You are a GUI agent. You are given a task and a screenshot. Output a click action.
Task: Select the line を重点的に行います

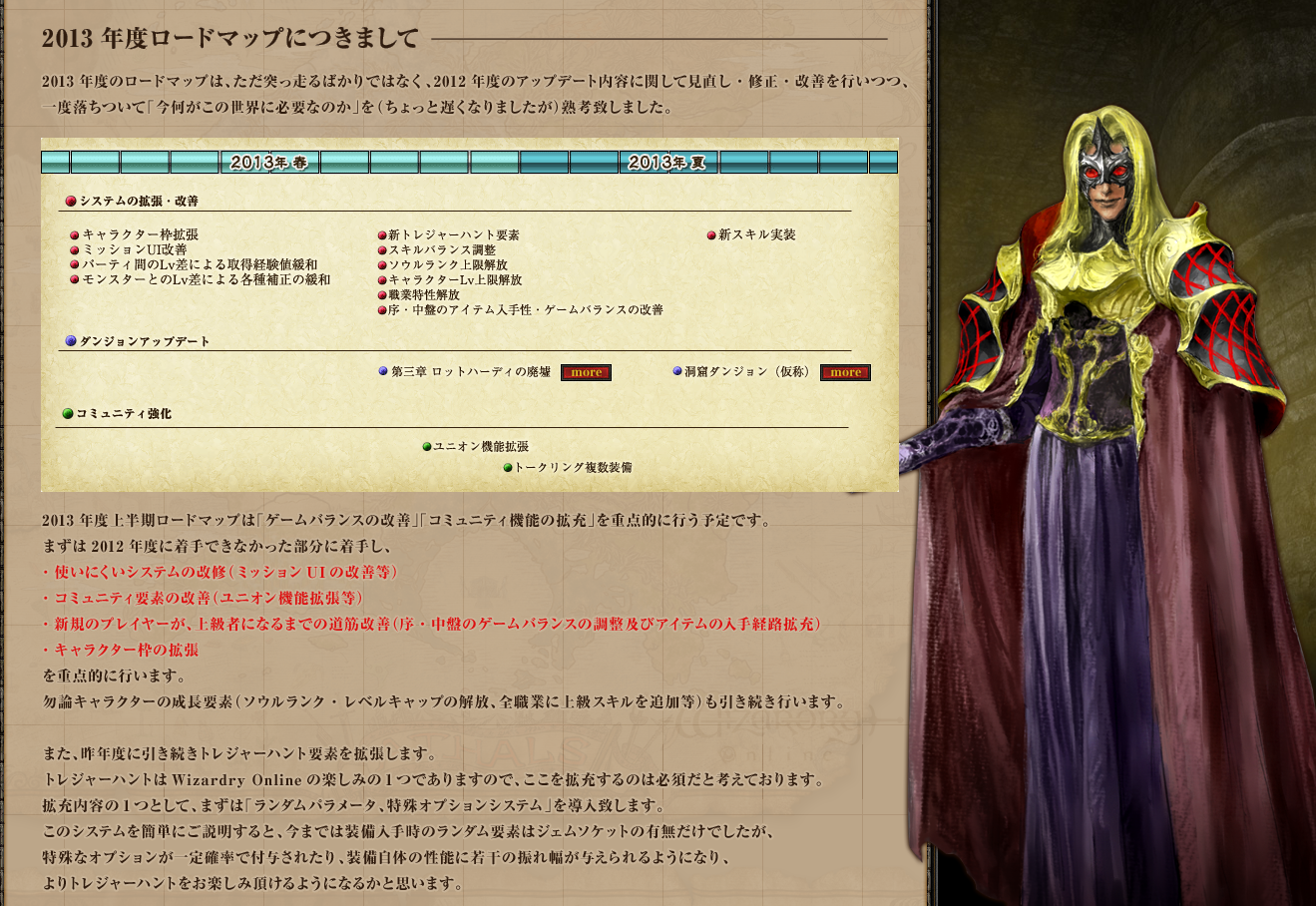114,676
